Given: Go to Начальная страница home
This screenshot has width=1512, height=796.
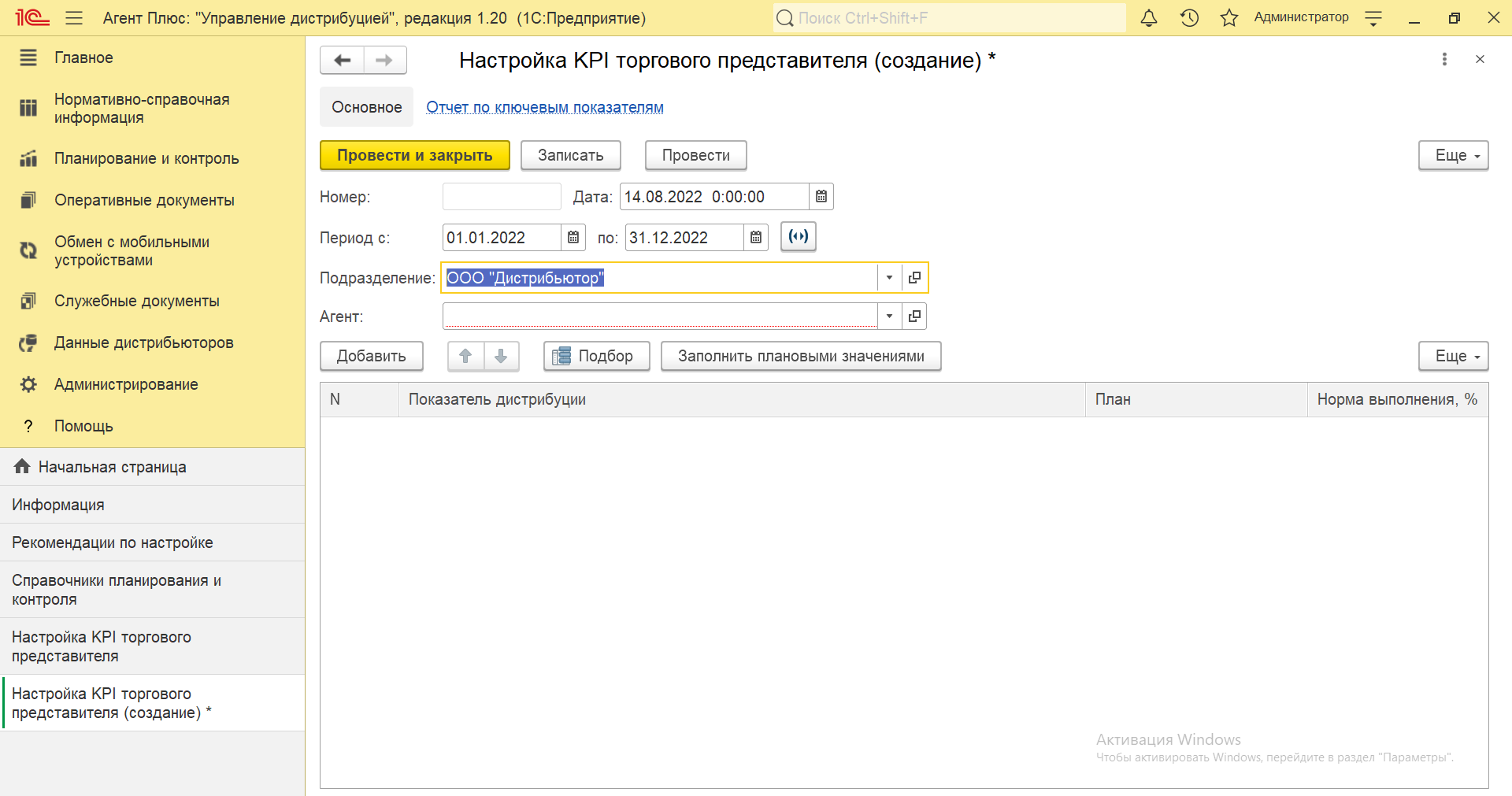Looking at the screenshot, I should [152, 467].
